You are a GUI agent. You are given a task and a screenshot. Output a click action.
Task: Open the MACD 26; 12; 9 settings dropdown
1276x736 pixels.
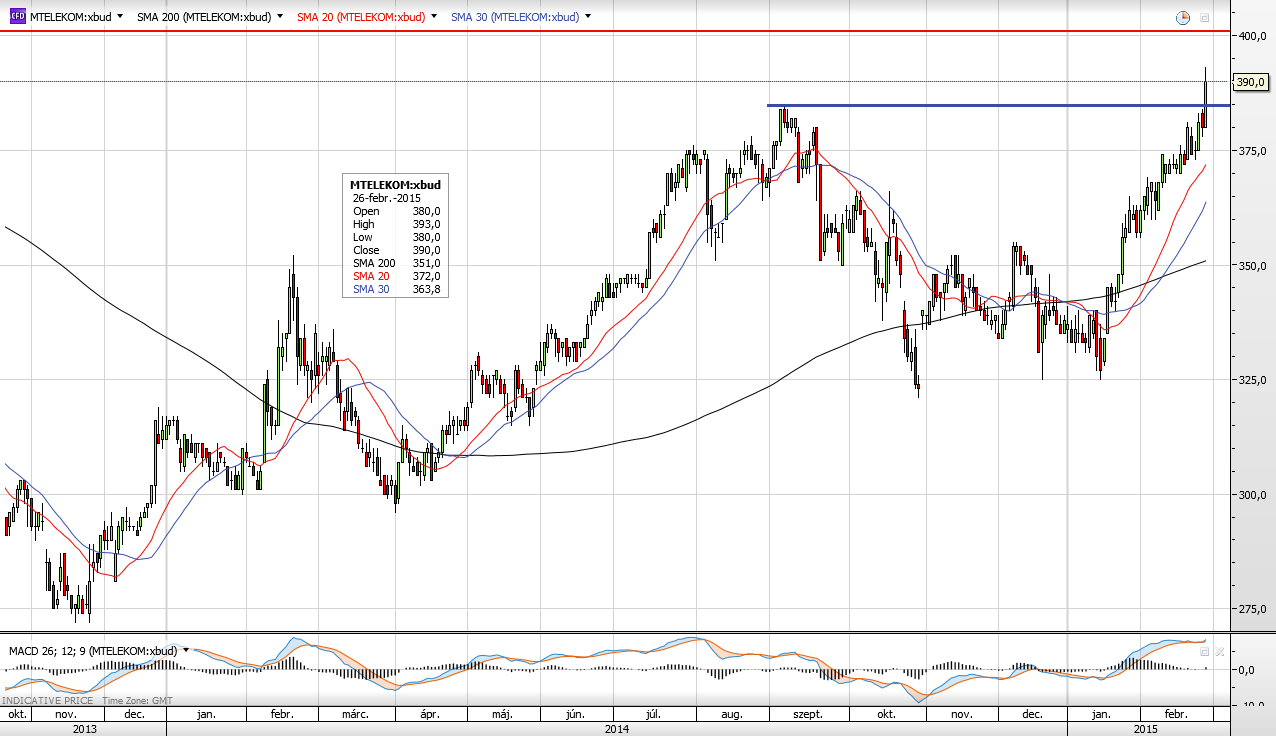[186, 651]
